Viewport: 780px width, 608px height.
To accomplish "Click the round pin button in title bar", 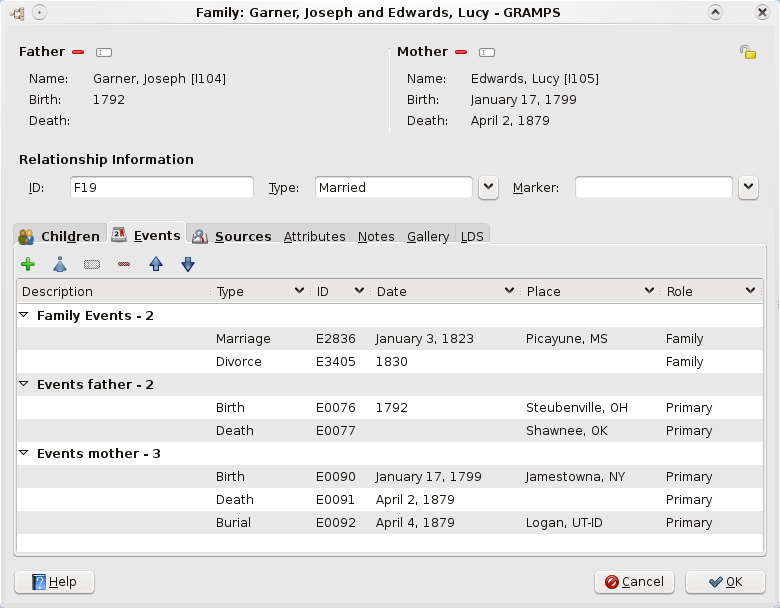I will pos(39,12).
